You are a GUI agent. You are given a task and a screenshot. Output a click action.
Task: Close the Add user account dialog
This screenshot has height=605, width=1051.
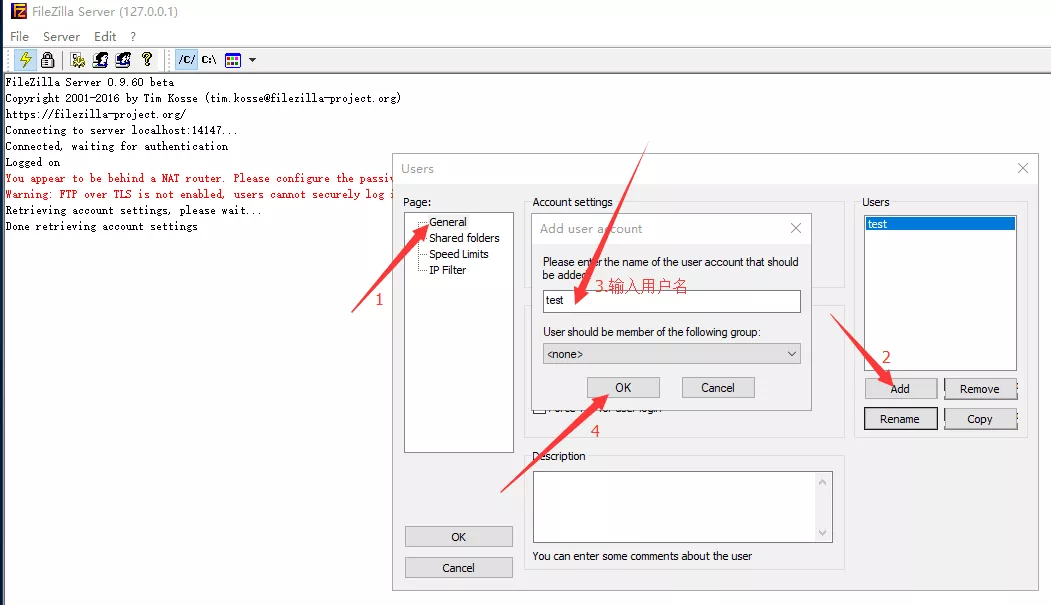click(x=796, y=228)
